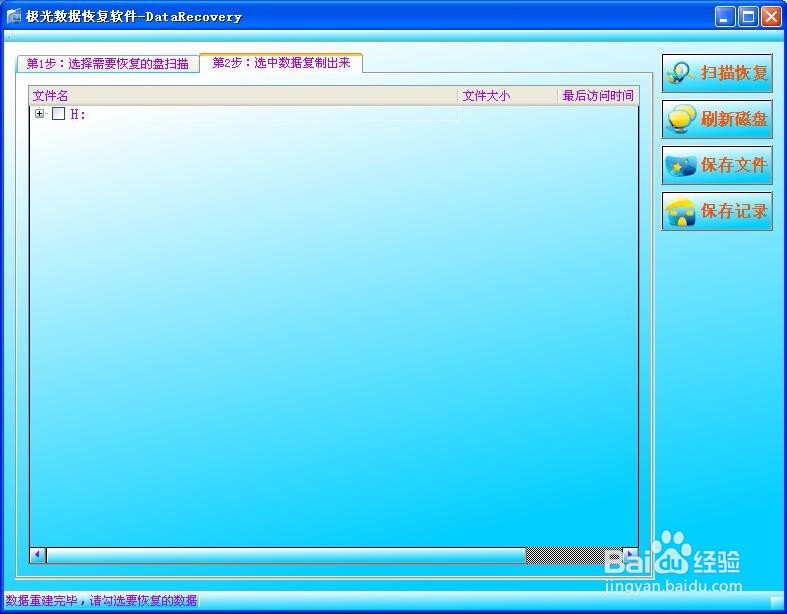
Task: Click the magnifier icon on 扫描恢复
Action: pos(681,73)
